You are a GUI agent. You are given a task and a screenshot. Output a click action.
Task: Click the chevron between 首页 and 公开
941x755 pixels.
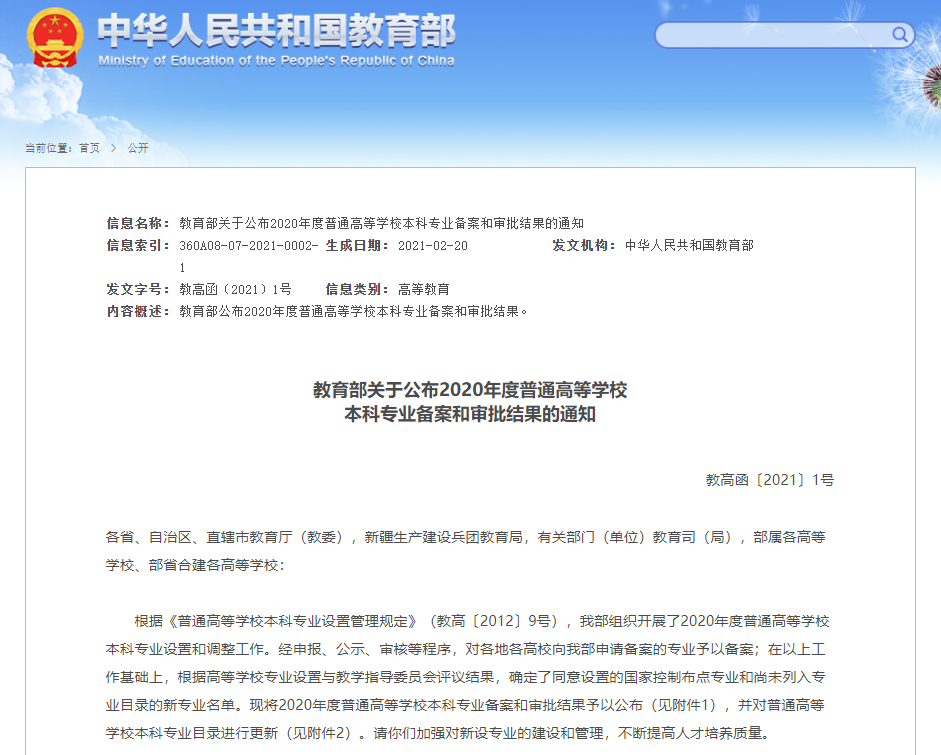coord(112,146)
